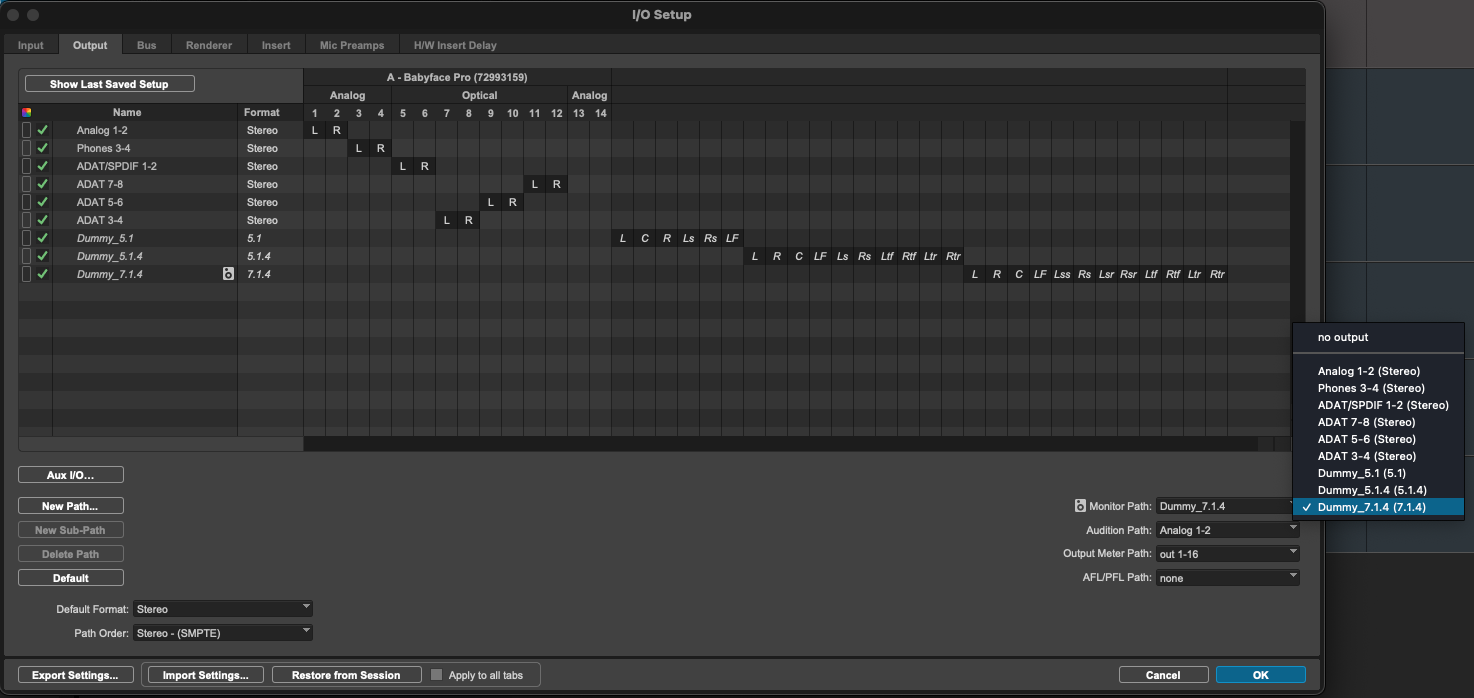Image resolution: width=1474 pixels, height=698 pixels.
Task: Click the Export Settings... button
Action: 75,675
